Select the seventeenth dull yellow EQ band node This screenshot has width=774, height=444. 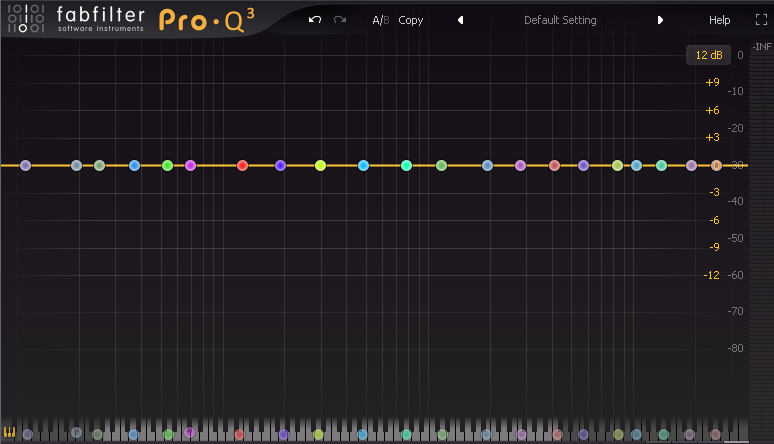(x=618, y=165)
